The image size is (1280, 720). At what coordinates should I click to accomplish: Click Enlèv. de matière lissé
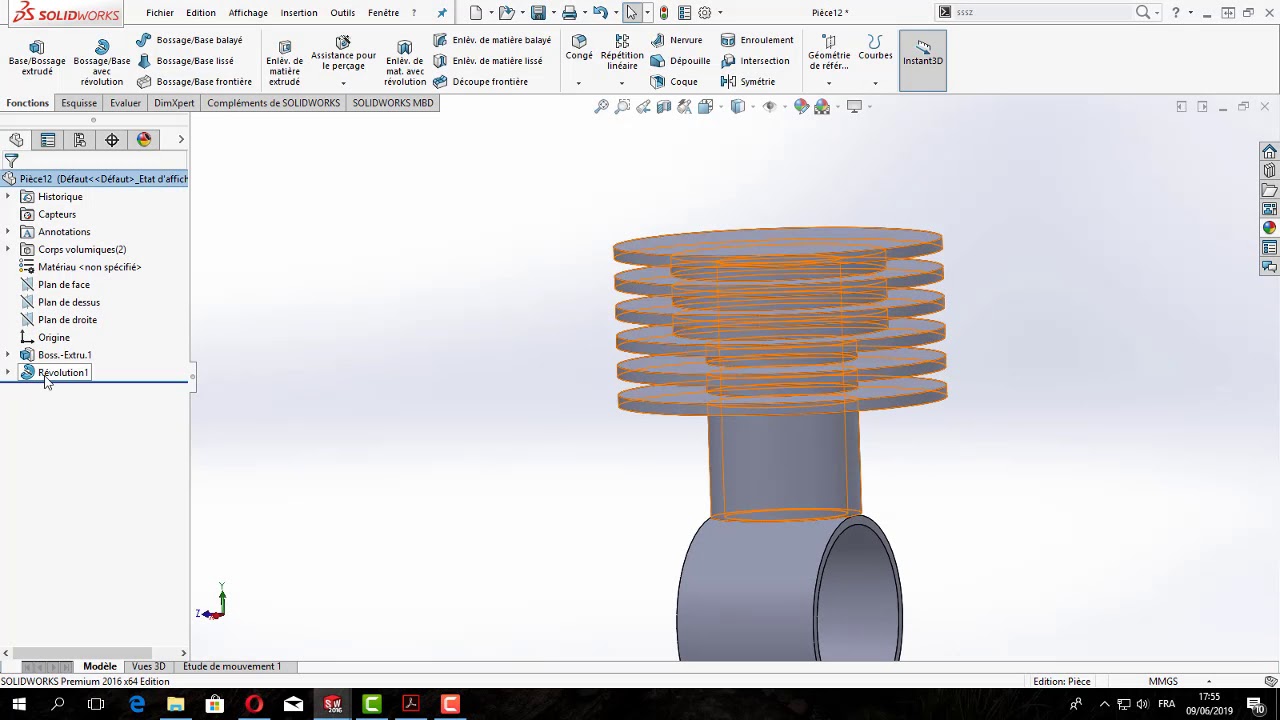click(488, 61)
